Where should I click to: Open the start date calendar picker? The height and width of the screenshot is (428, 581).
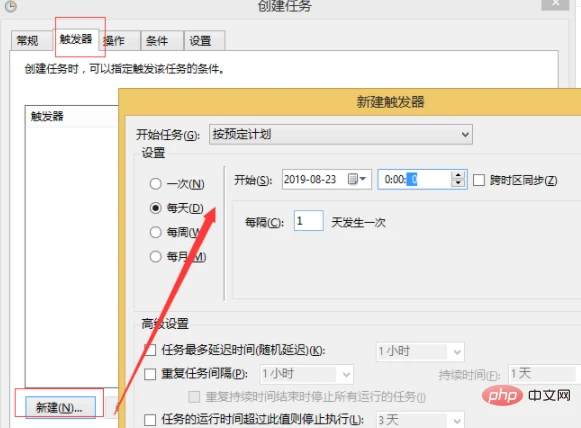pos(357,179)
